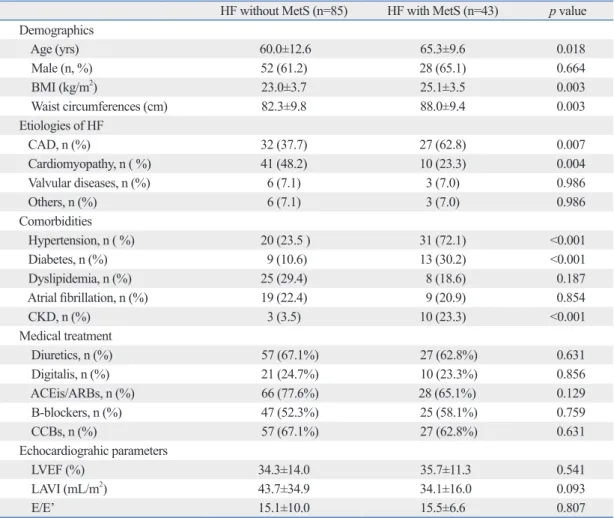The height and width of the screenshot is (518, 614).
Task: Click the value '25.1±3.5'
Action: [x=442, y=87]
